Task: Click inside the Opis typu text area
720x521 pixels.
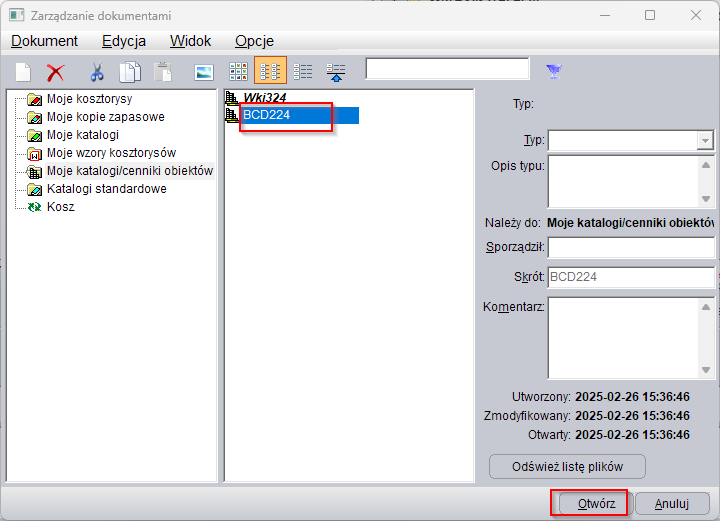Action: pos(623,182)
